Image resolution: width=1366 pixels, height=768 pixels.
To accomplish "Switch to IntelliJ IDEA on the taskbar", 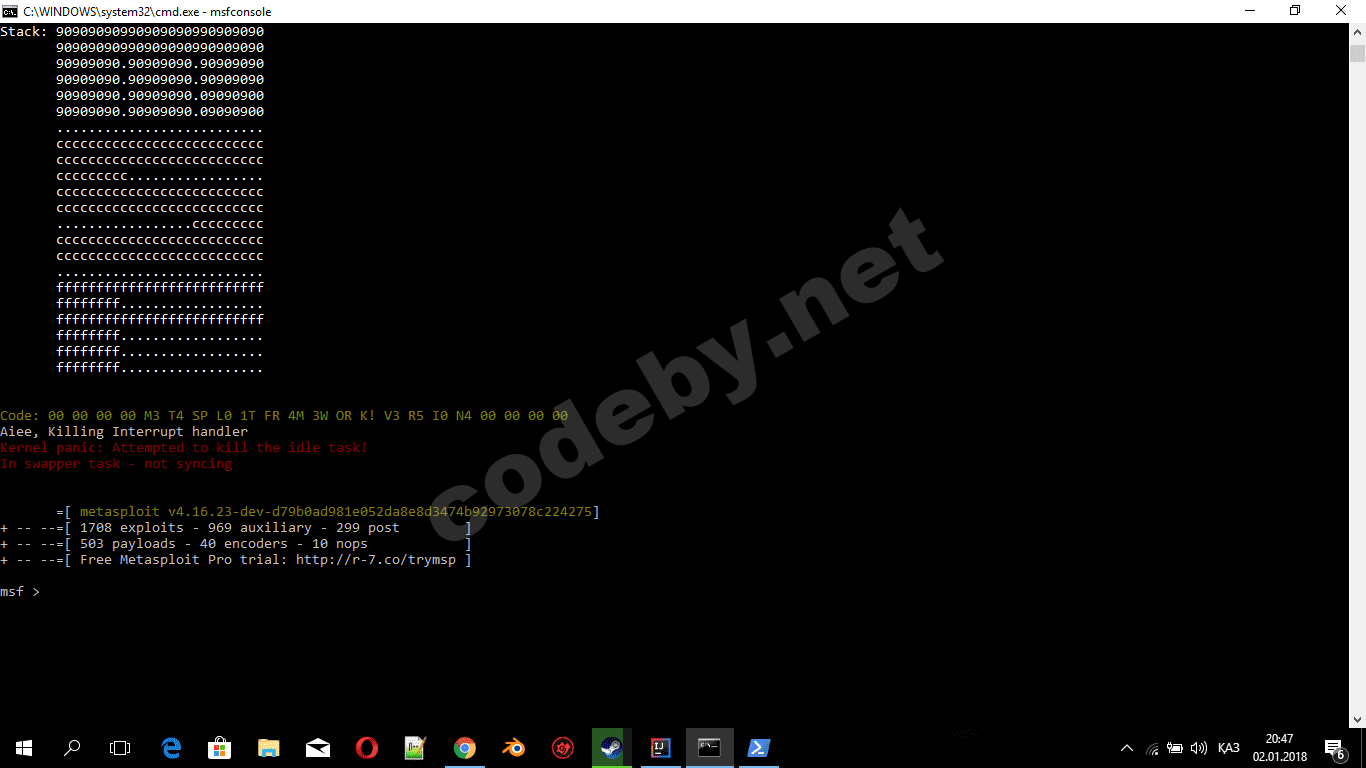I will click(660, 748).
